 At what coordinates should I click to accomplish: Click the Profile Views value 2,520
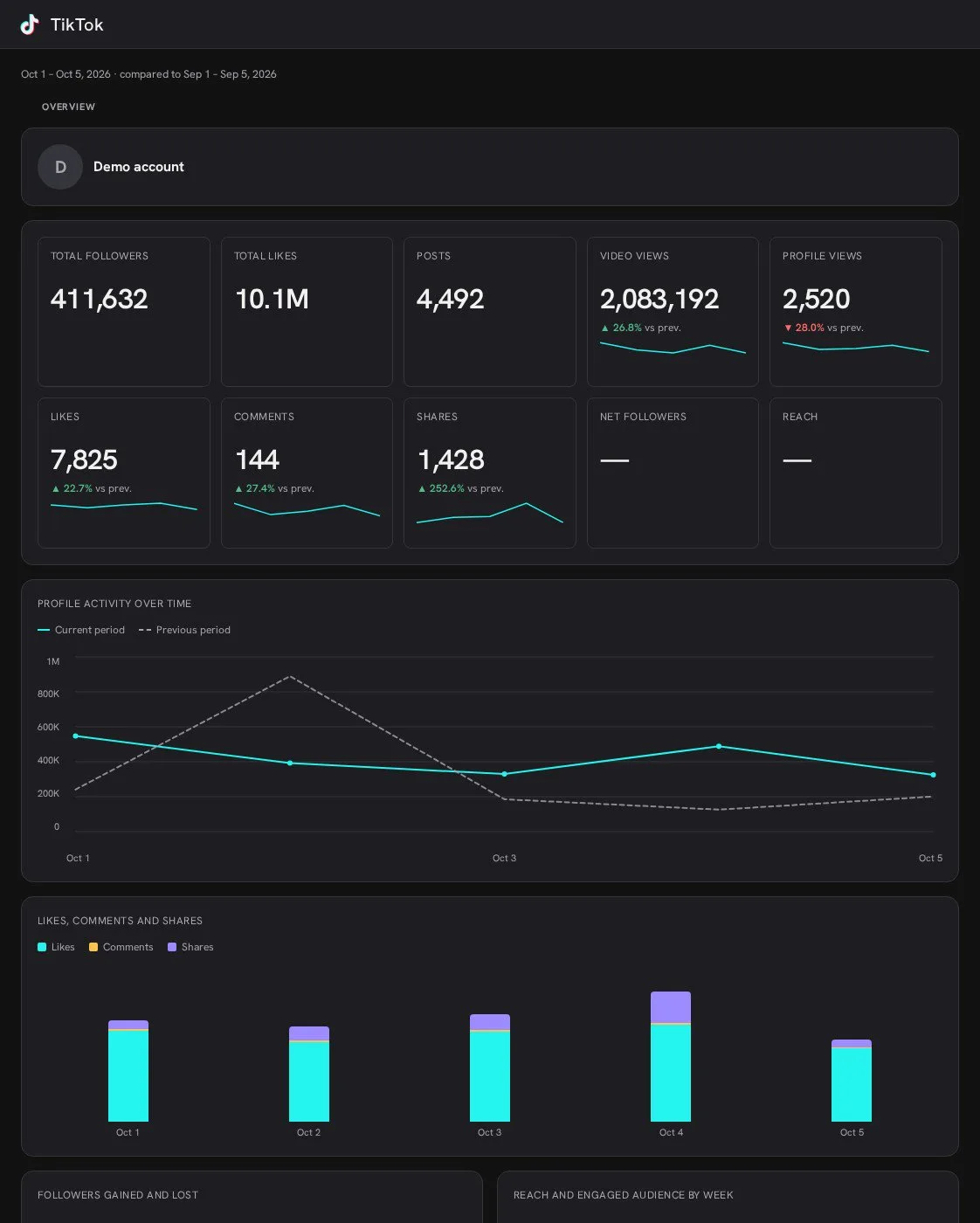point(816,299)
